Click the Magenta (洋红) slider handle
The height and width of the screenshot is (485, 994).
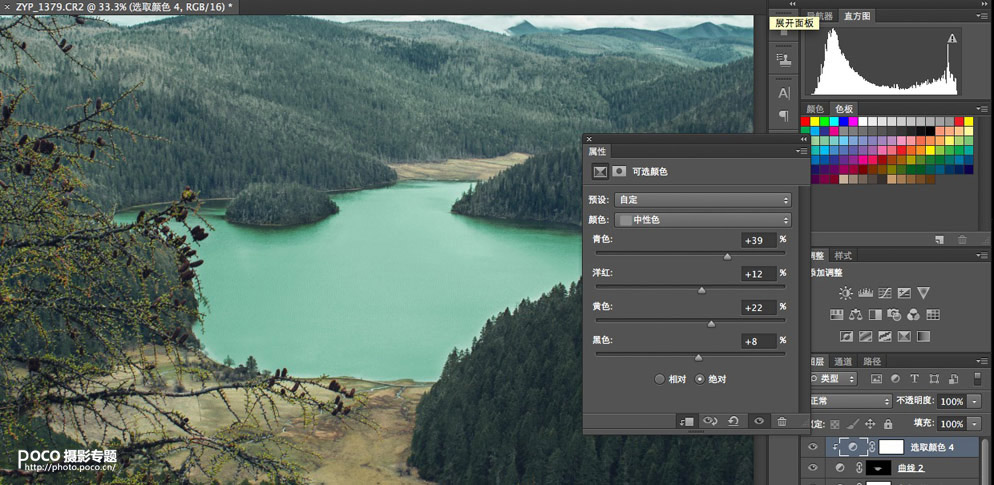(x=701, y=290)
